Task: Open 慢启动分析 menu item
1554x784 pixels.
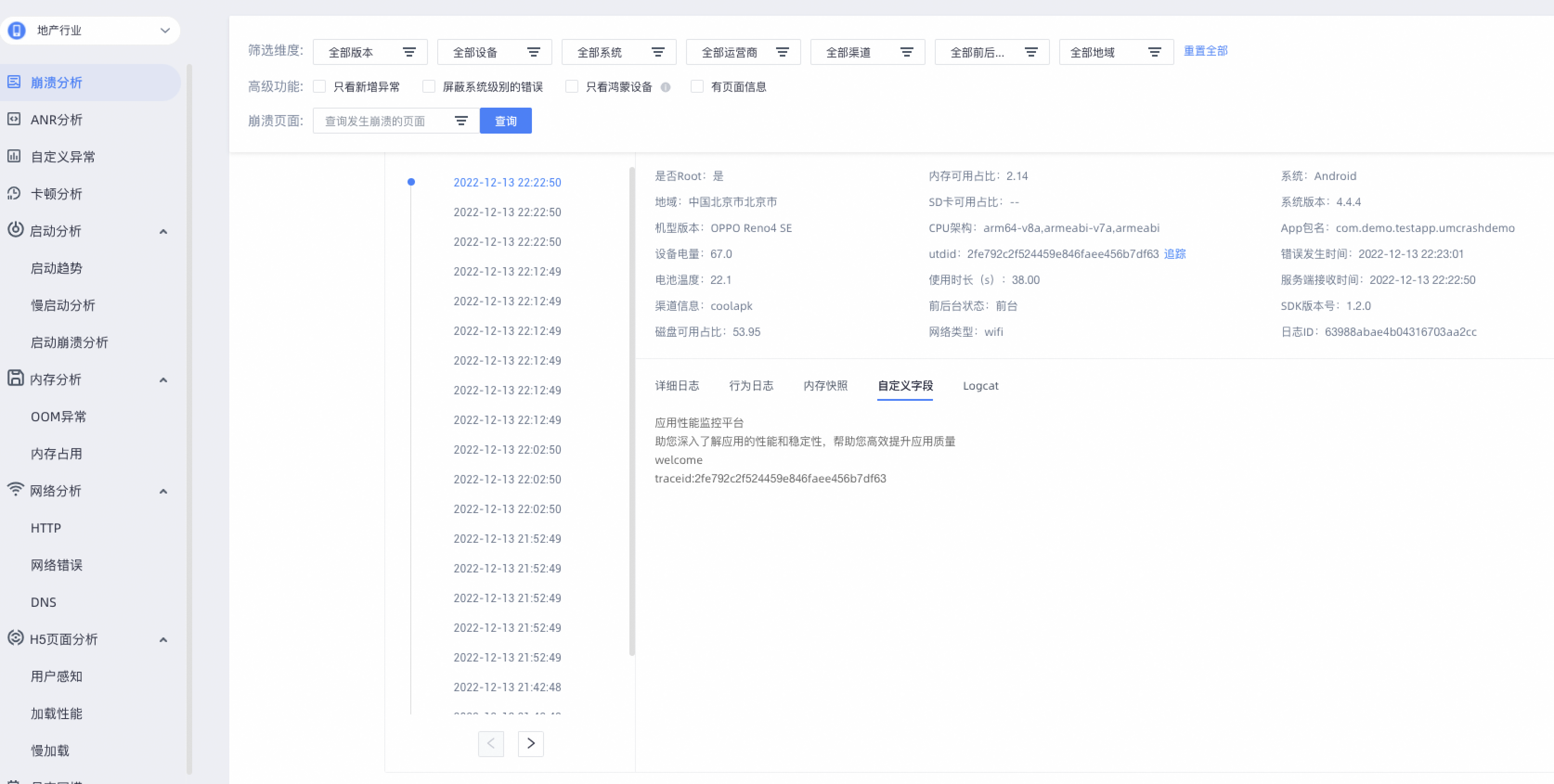Action: tap(63, 306)
